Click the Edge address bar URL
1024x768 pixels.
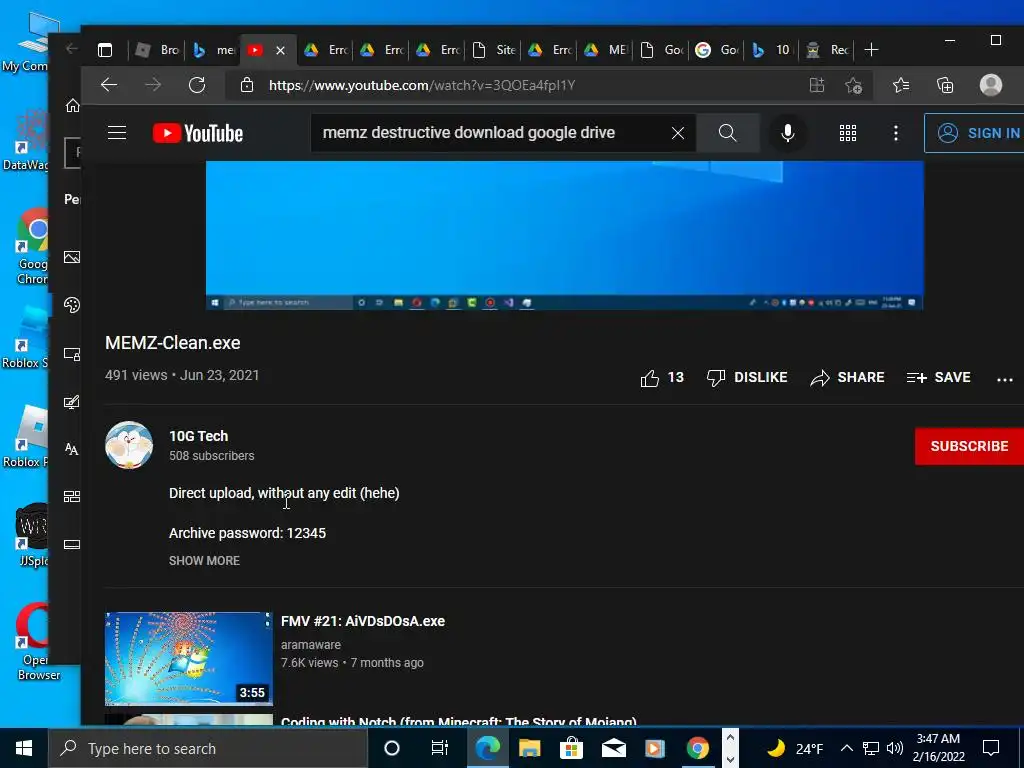[x=422, y=85]
